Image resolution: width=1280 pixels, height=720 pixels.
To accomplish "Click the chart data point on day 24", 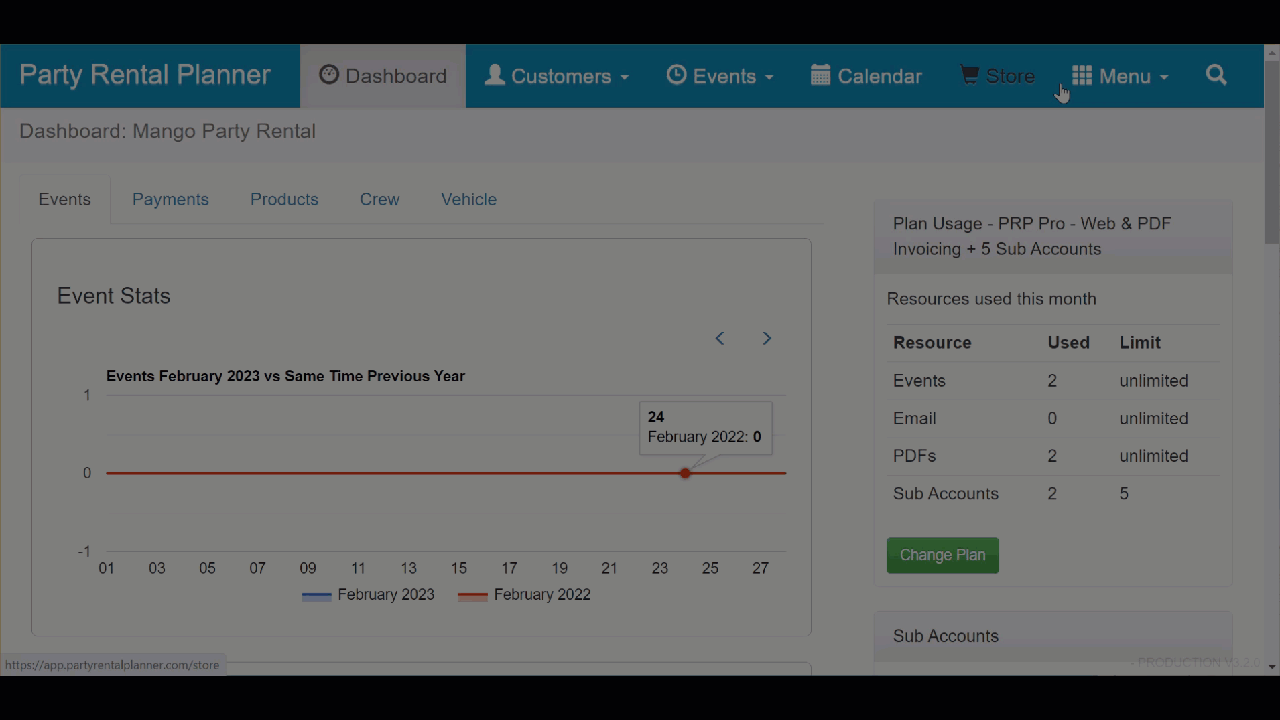I will (685, 473).
